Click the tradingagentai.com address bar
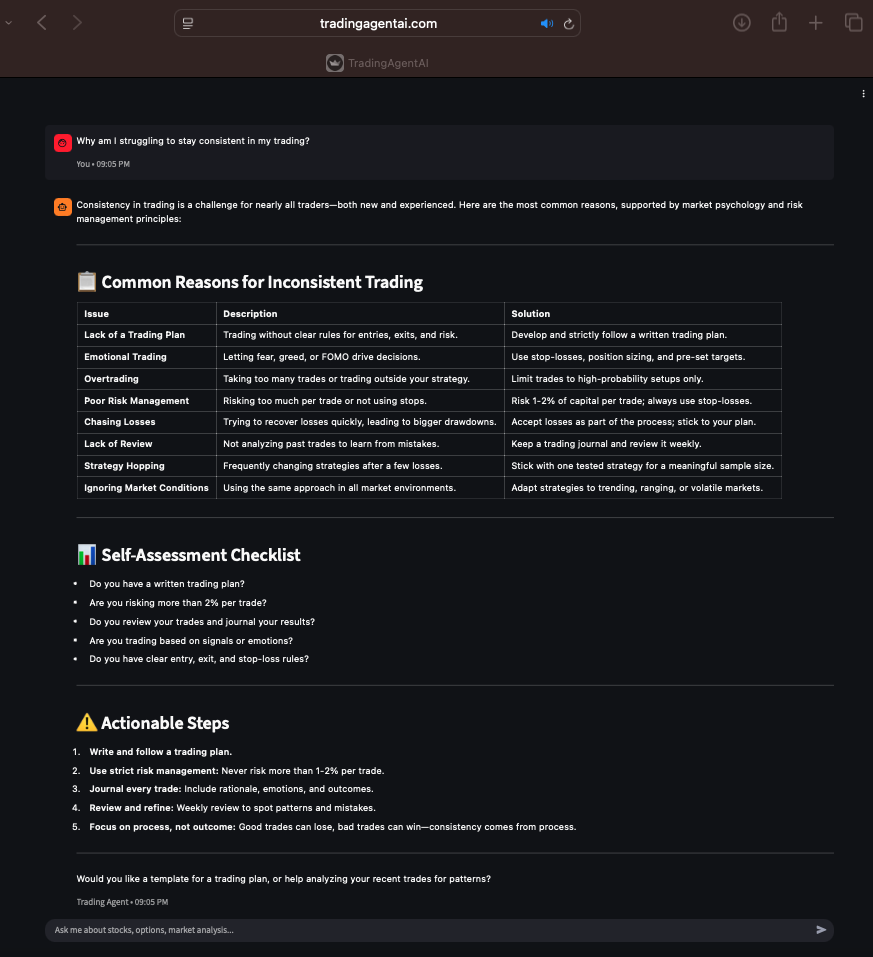Viewport: 873px width, 957px height. coord(378,23)
